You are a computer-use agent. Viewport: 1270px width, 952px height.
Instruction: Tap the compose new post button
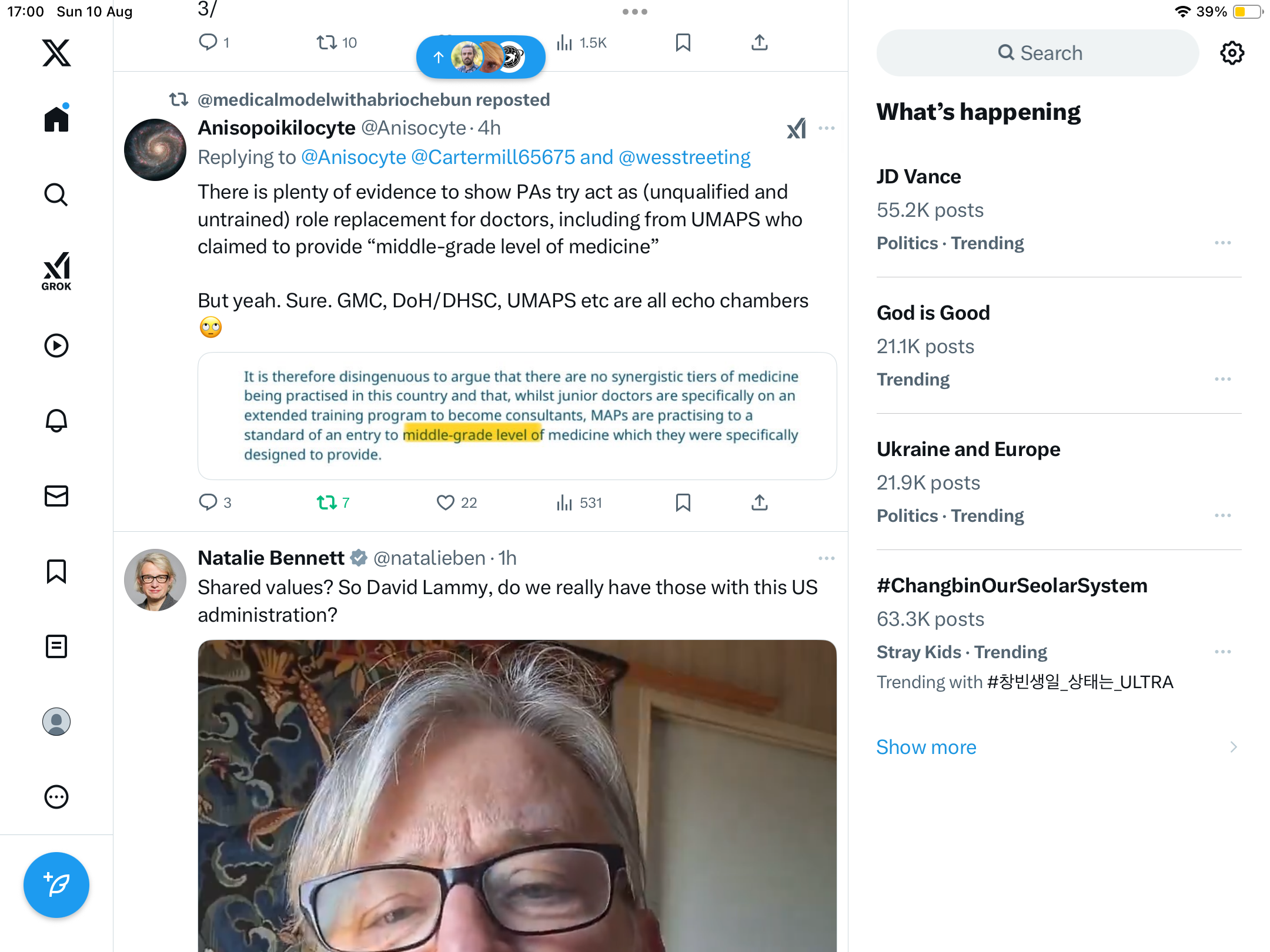coord(56,884)
